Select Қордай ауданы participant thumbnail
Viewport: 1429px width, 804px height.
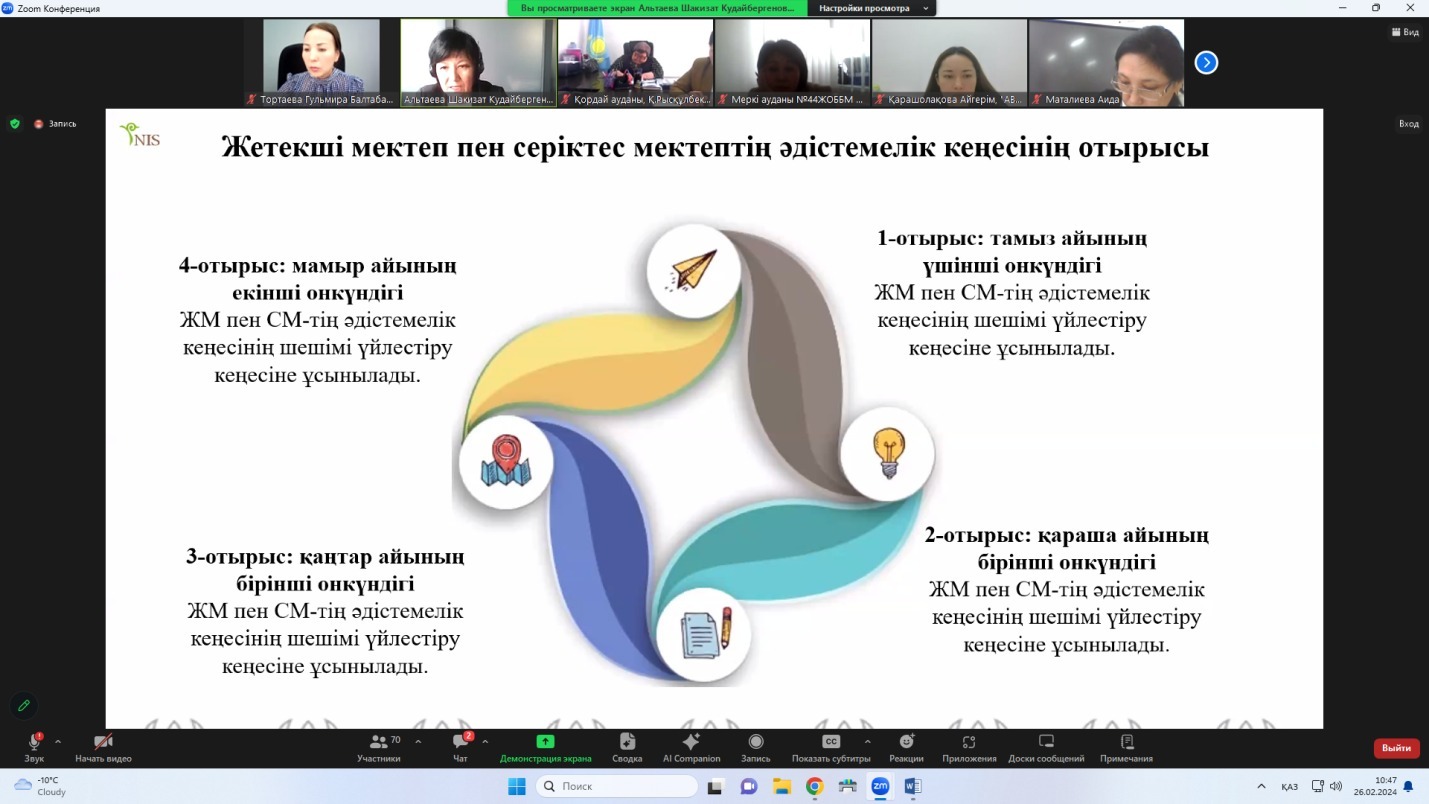(635, 63)
